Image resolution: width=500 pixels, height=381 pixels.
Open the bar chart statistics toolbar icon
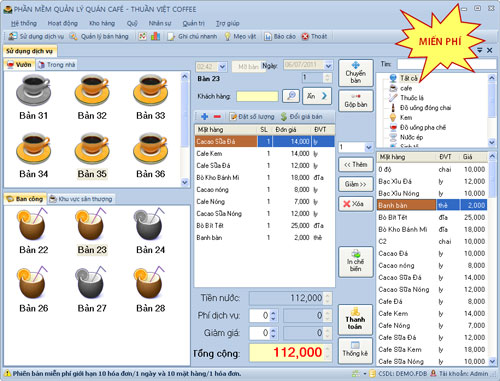[155, 36]
